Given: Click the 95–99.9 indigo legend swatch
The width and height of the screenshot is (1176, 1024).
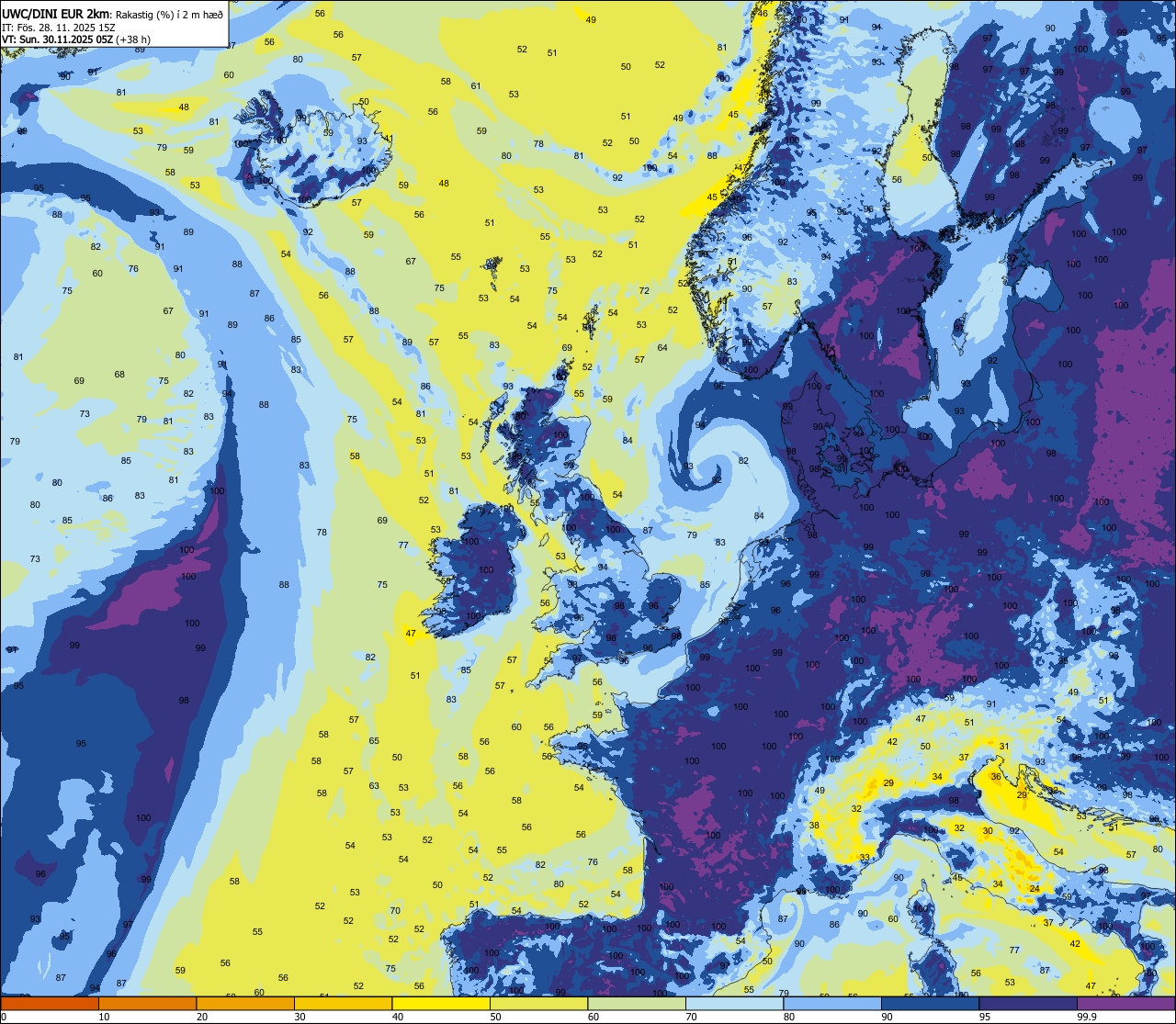Looking at the screenshot, I should pos(1028,1003).
